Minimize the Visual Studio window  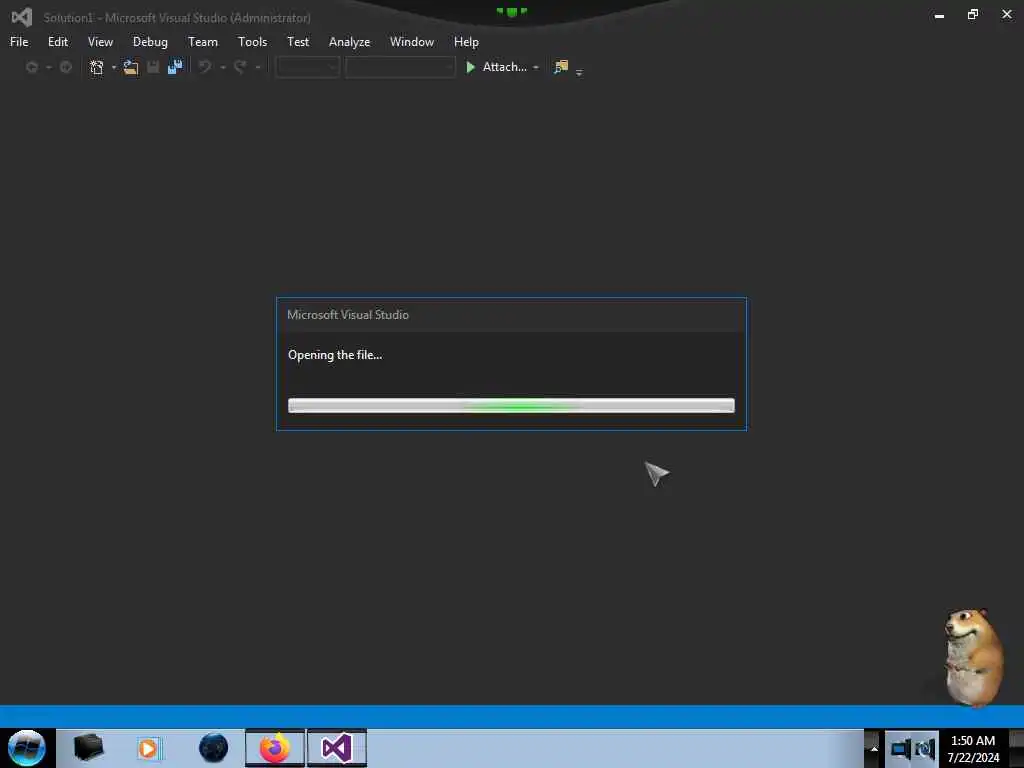939,16
